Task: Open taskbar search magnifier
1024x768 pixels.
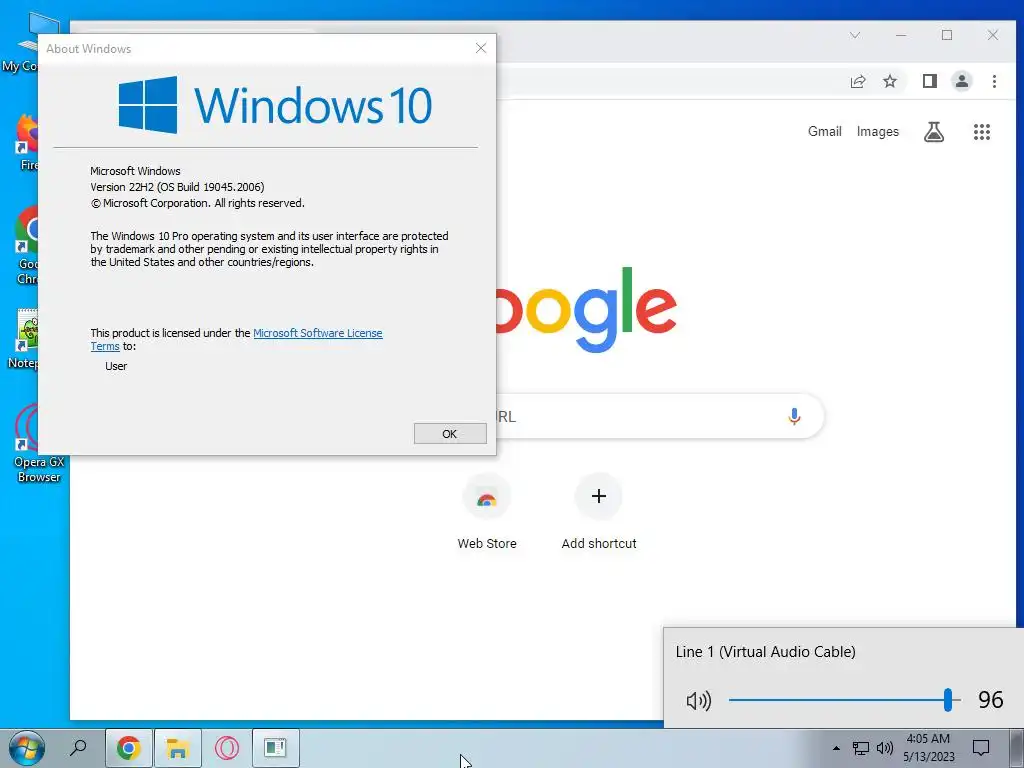Action: 78,748
